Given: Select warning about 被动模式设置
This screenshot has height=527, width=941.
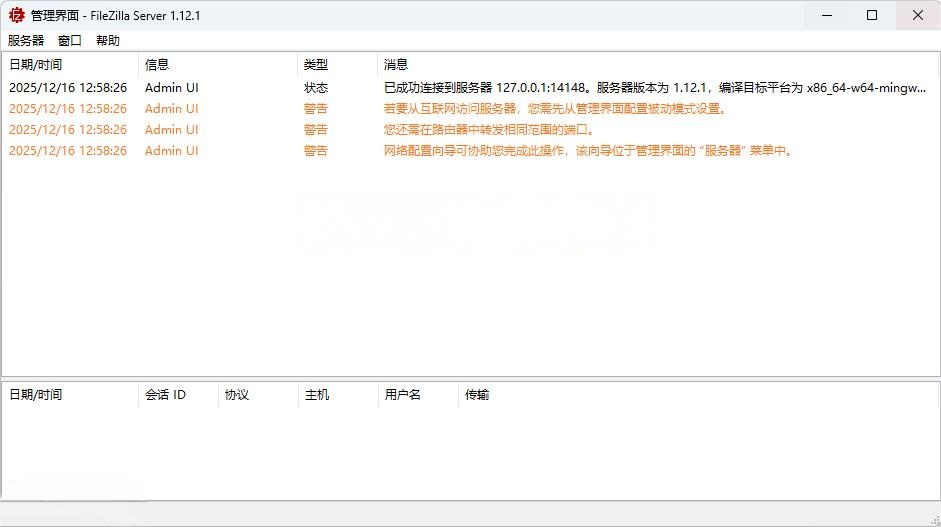Looking at the screenshot, I should click(555, 109).
